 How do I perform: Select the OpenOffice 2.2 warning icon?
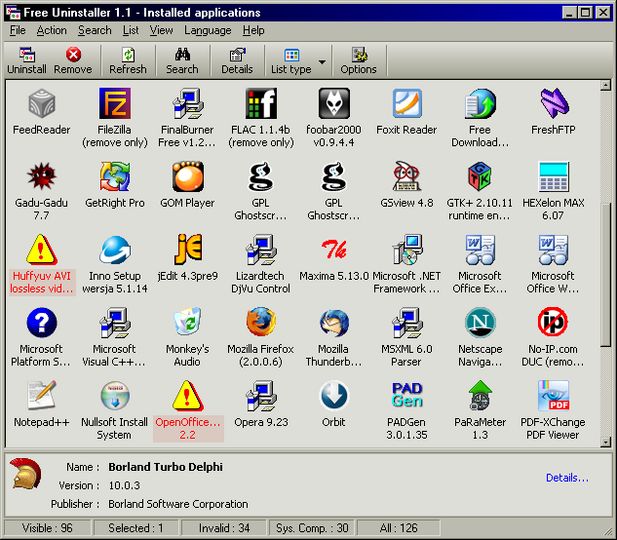[188, 396]
